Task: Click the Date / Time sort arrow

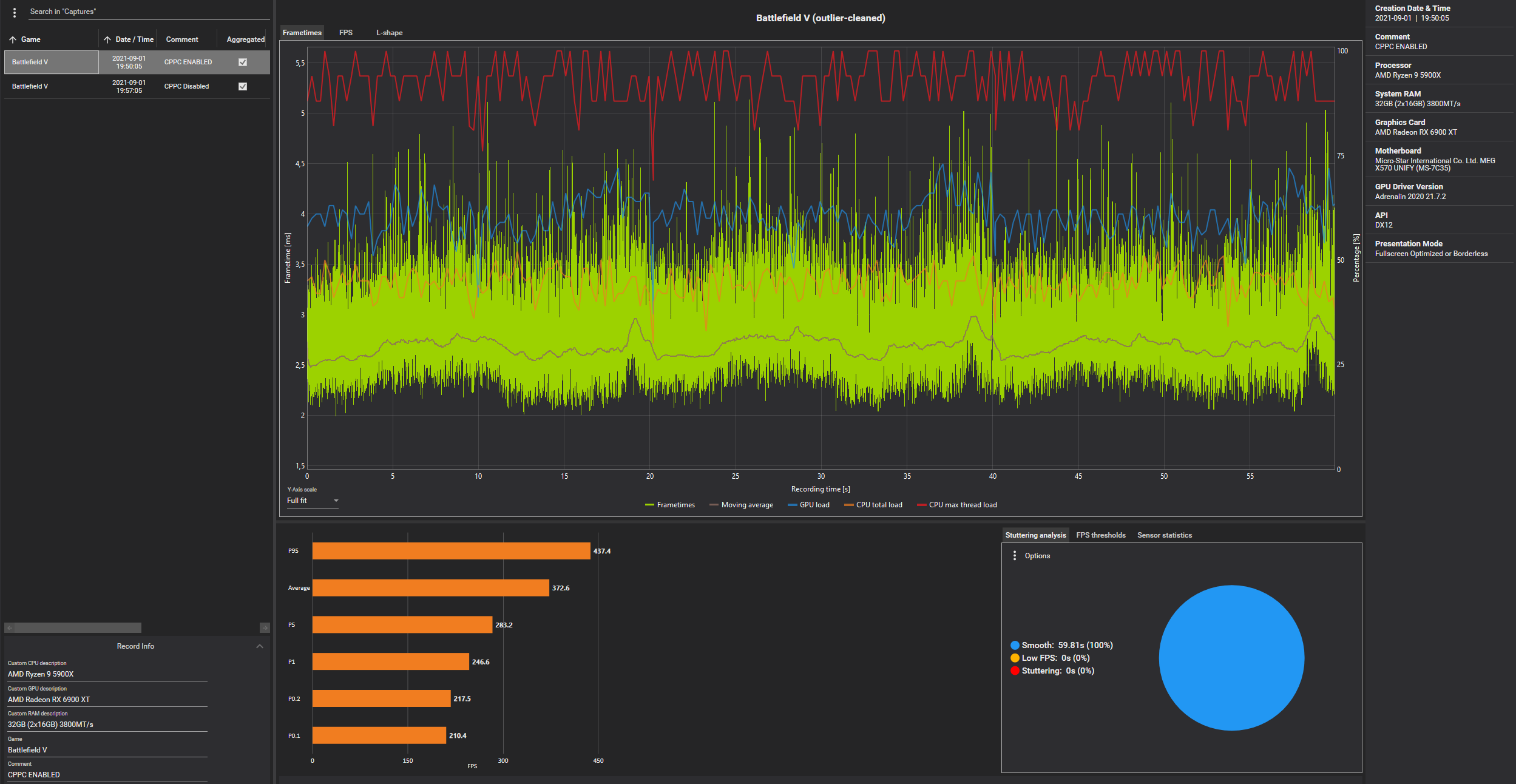Action: (x=107, y=39)
